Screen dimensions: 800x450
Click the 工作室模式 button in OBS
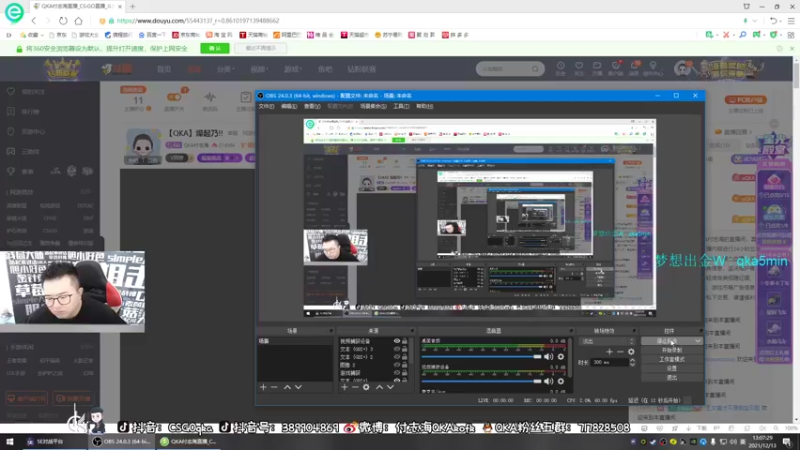point(671,359)
